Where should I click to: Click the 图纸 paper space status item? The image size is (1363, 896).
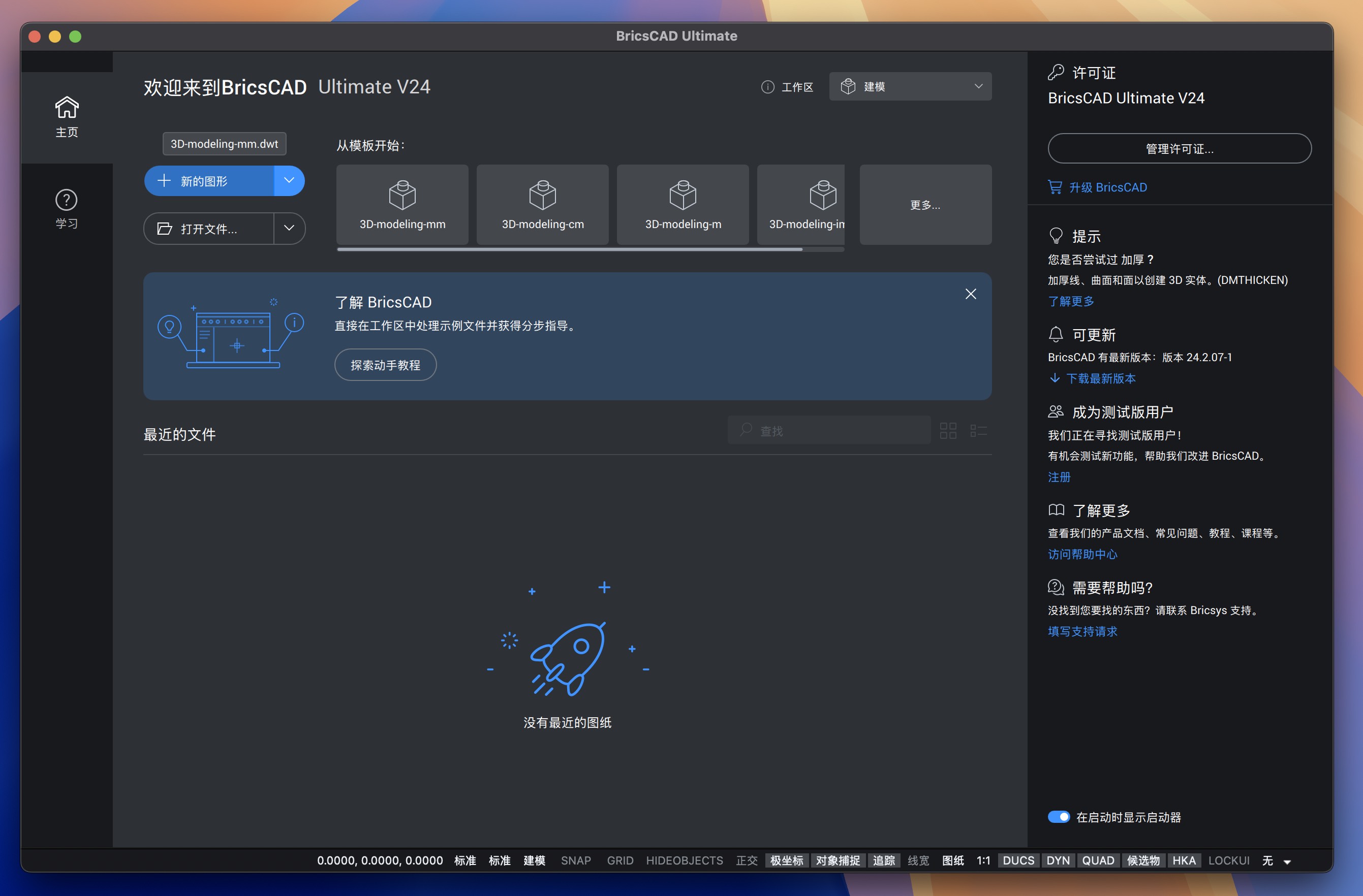point(953,860)
